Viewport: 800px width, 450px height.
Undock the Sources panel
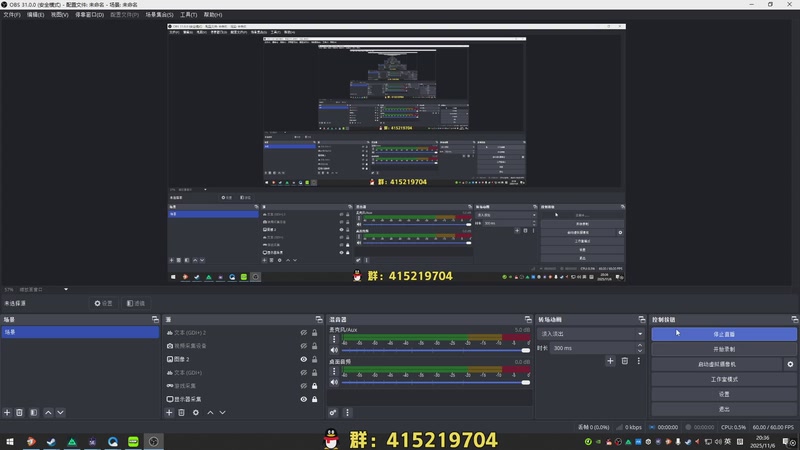319,319
